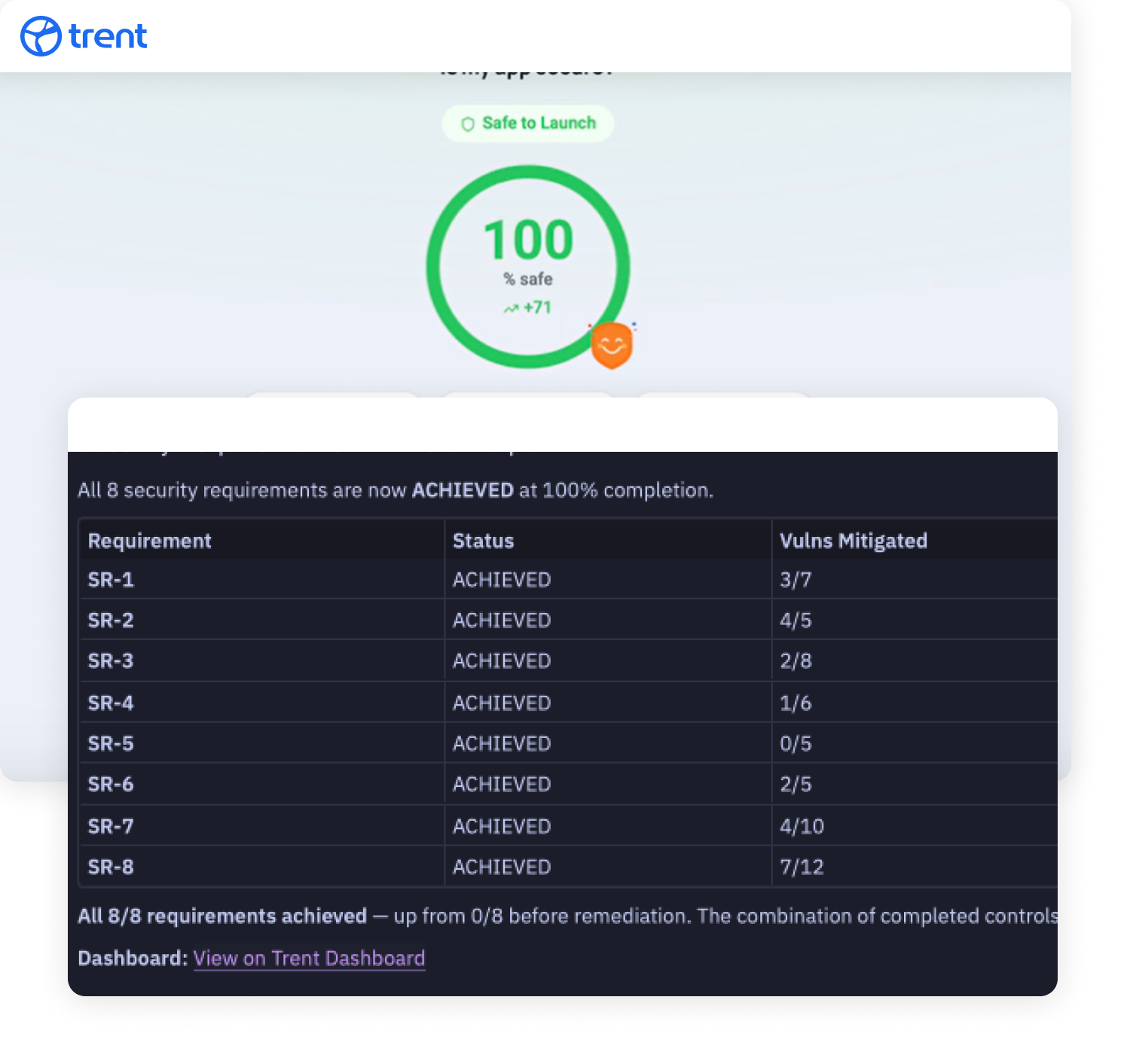This screenshot has width=1130, height=1064.
Task: Click the Status column header
Action: [x=483, y=541]
